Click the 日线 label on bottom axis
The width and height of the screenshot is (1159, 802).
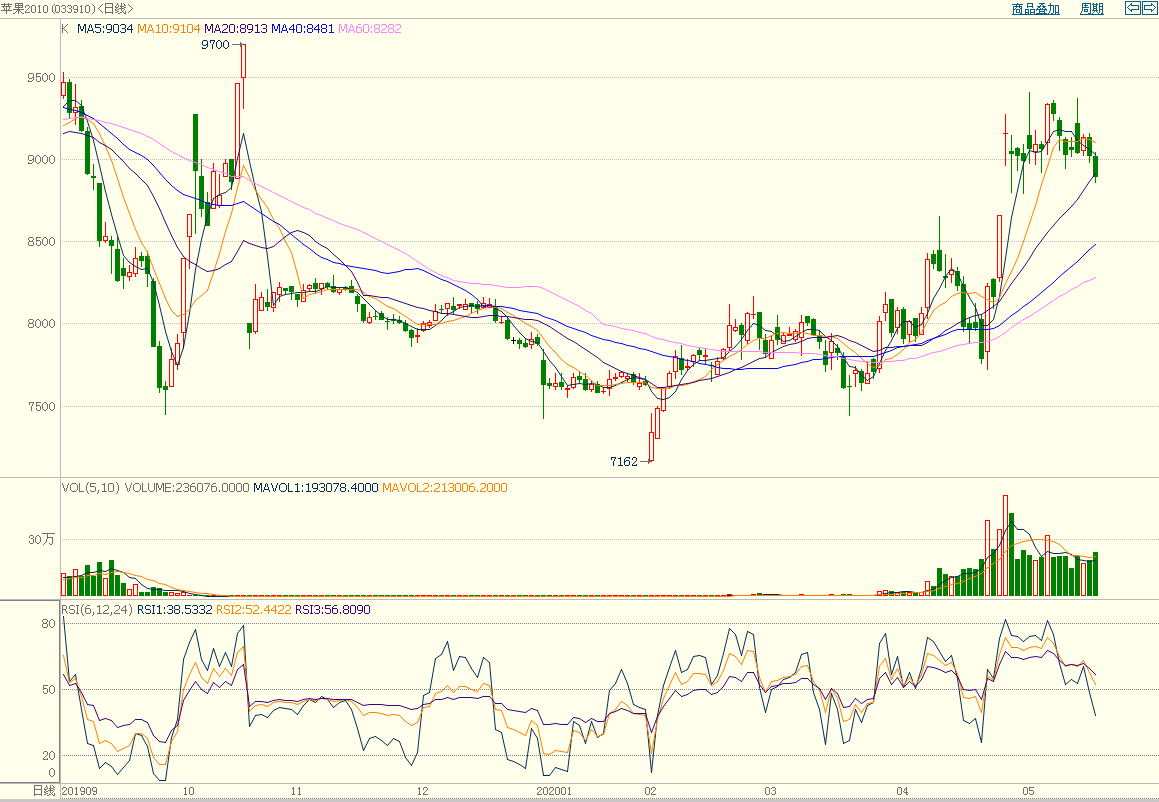43,791
